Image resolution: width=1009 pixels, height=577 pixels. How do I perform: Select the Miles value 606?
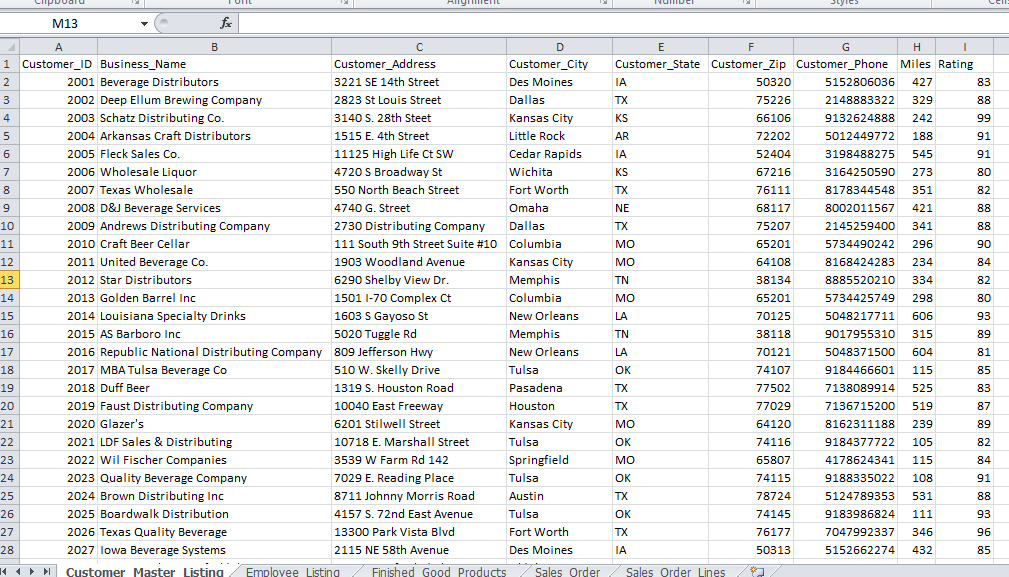pos(916,316)
